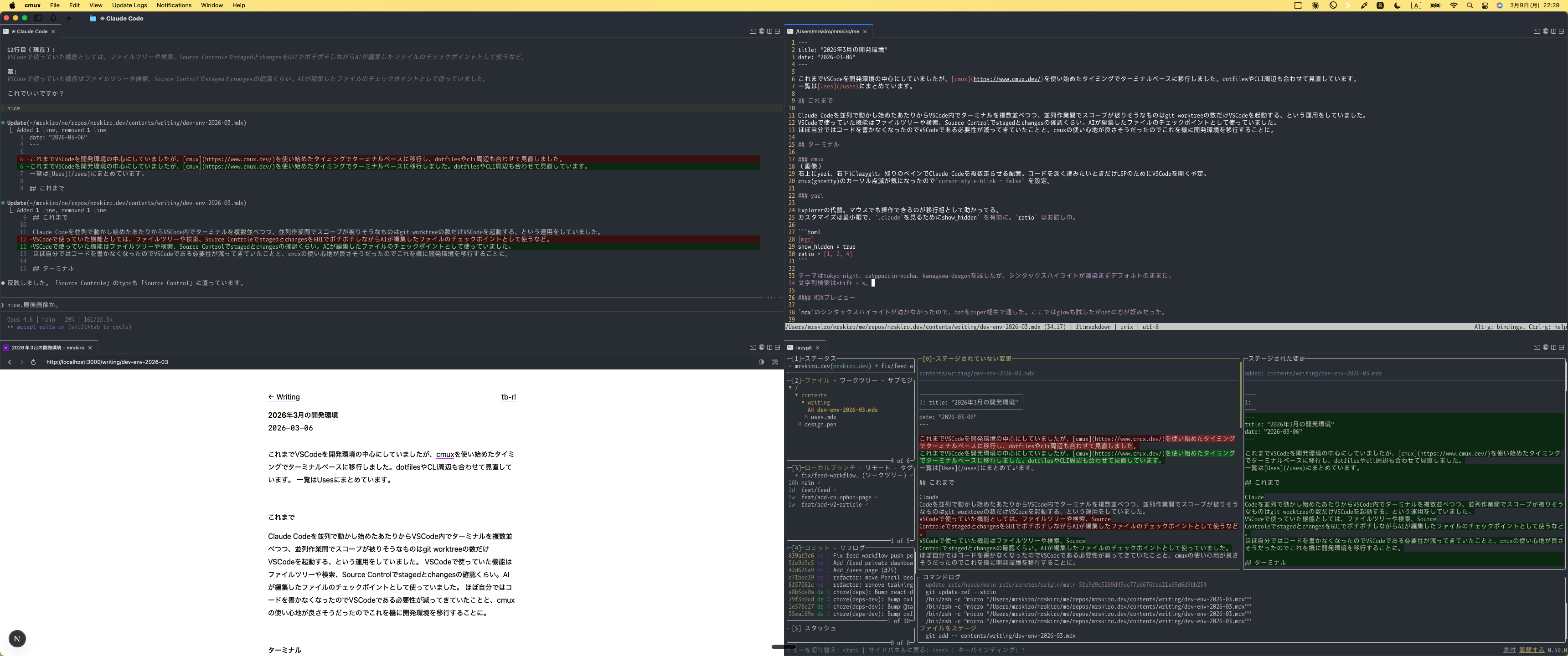The height and width of the screenshot is (656, 1568).
Task: Toggle dark mode in browser pane
Action: click(761, 362)
